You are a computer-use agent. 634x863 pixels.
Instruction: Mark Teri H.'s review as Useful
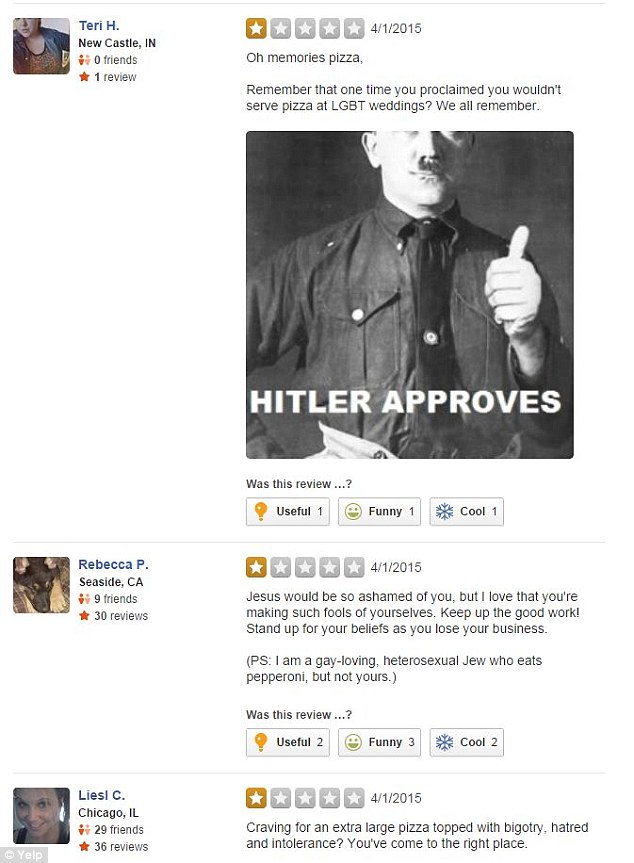[x=288, y=511]
